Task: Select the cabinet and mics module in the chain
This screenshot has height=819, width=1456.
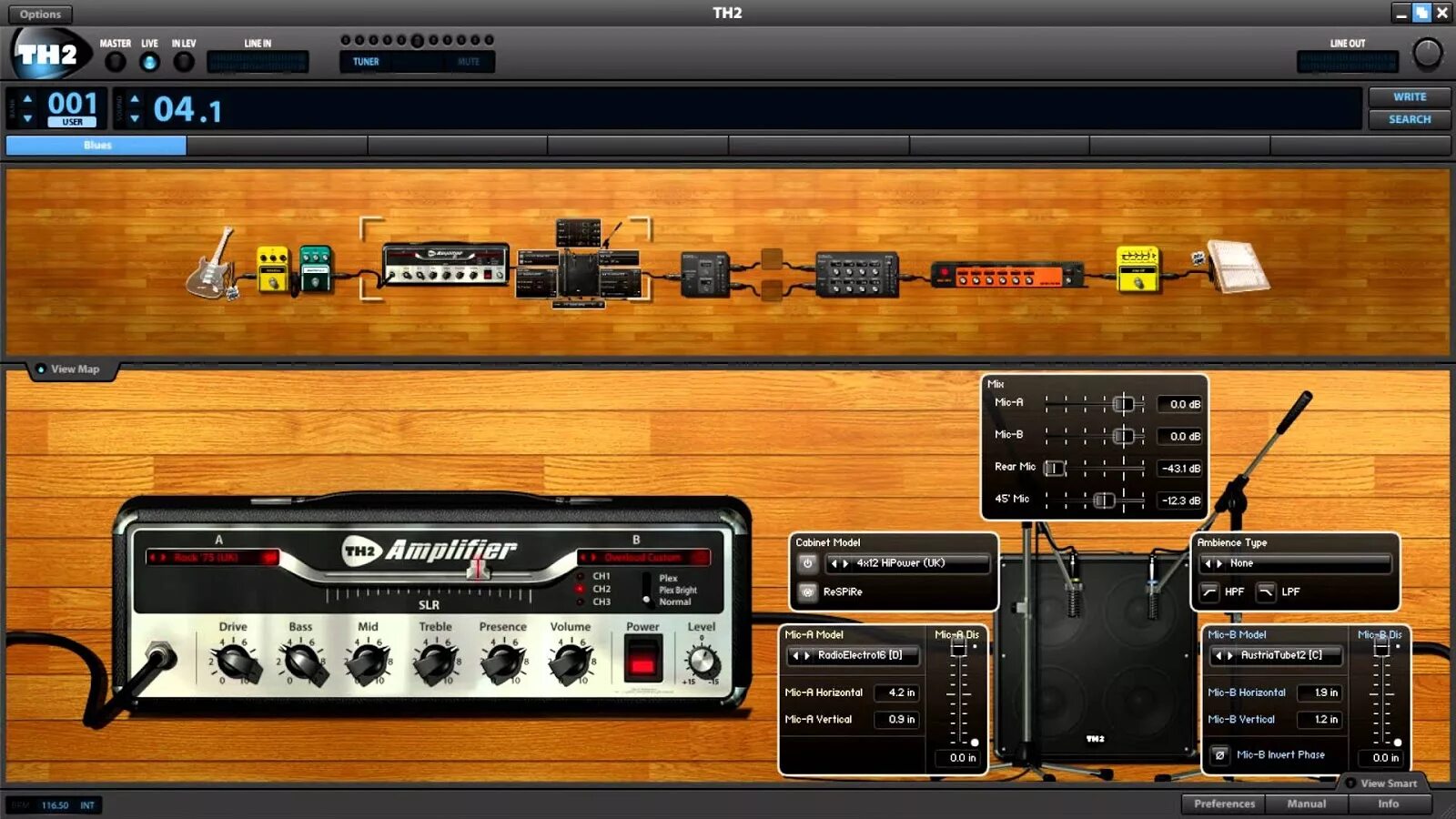Action: (578, 264)
